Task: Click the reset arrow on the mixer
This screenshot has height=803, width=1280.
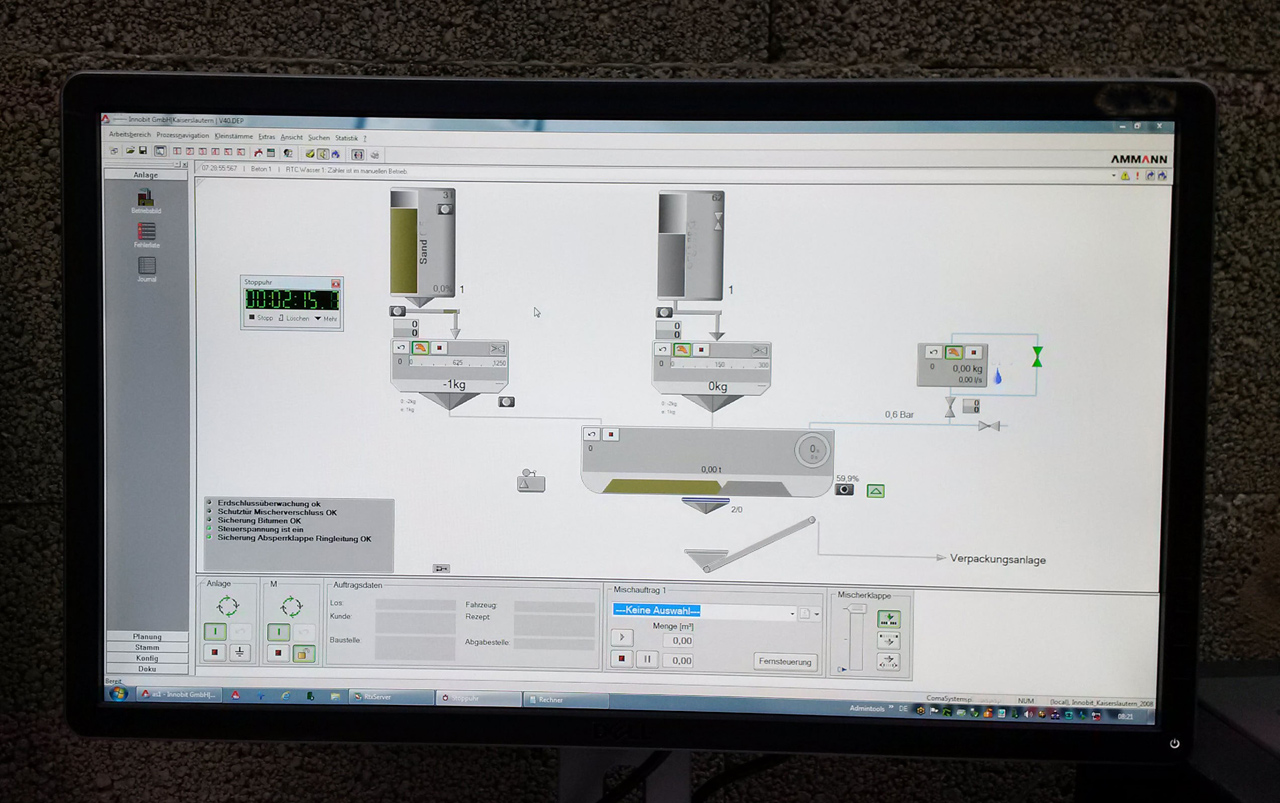Action: click(x=592, y=434)
